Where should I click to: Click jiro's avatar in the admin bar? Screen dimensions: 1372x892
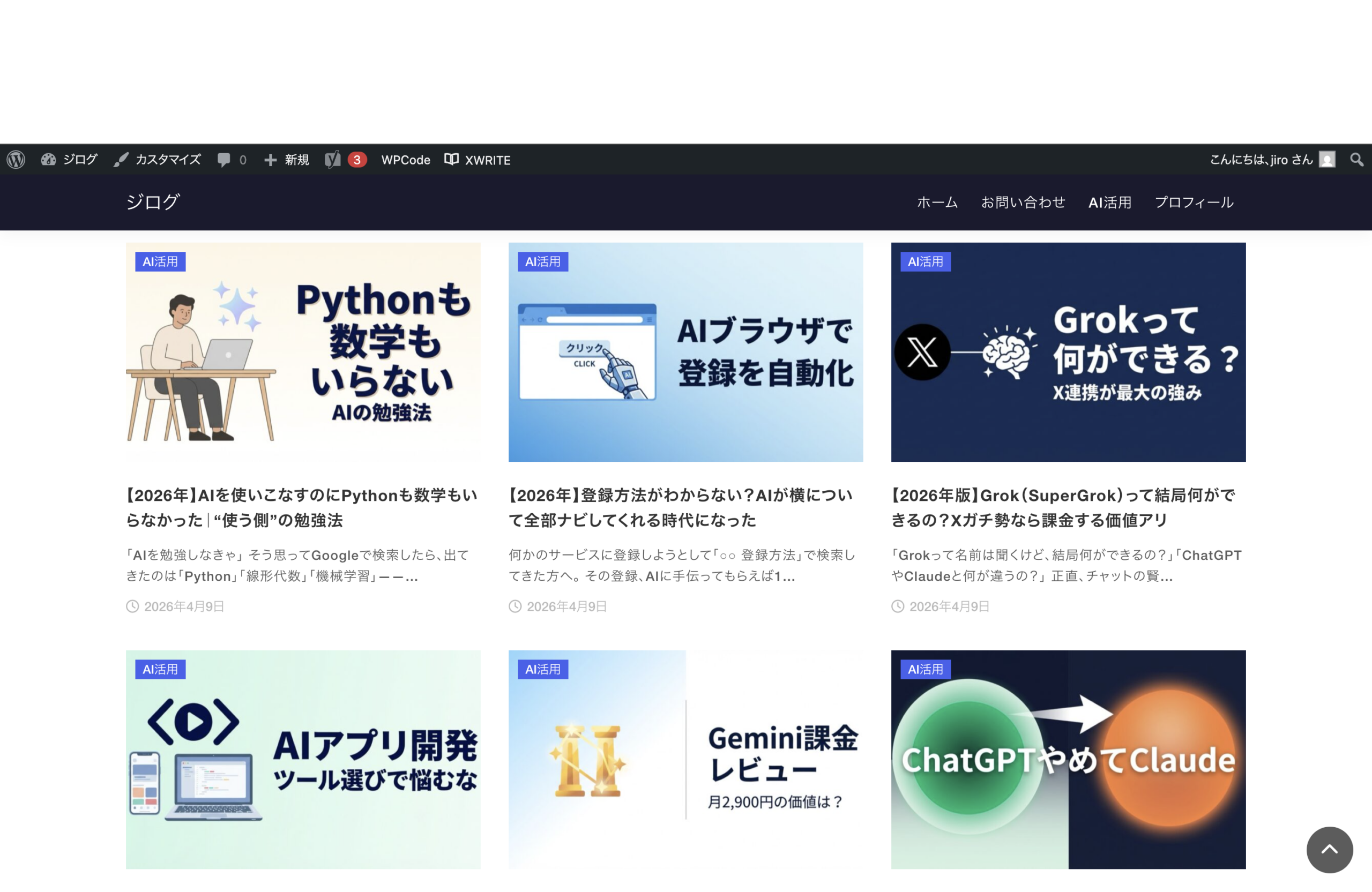tap(1326, 160)
